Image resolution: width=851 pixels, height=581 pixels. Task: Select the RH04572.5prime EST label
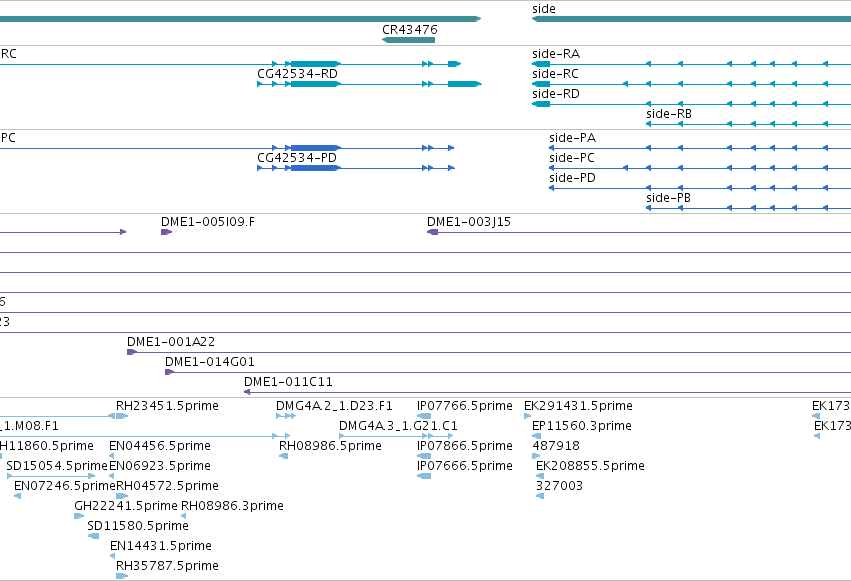pos(168,486)
